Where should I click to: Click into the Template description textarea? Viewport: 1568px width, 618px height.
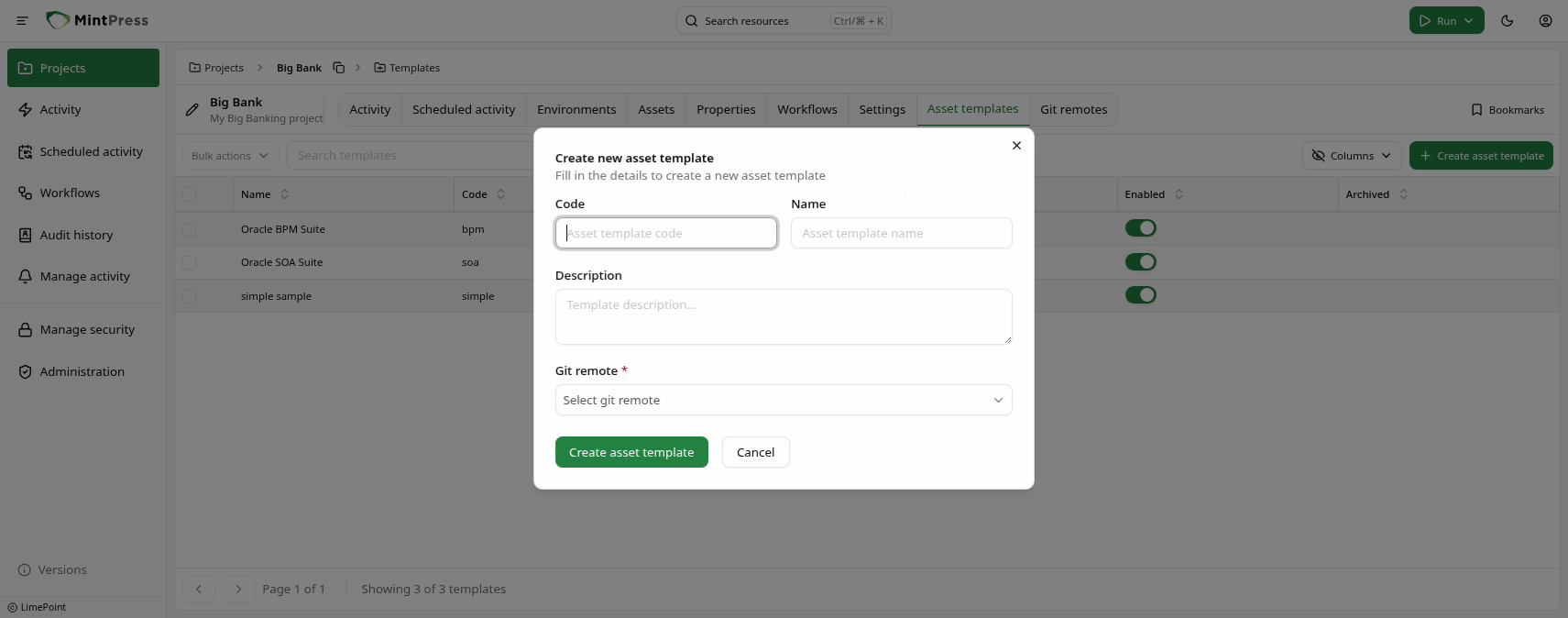(784, 317)
